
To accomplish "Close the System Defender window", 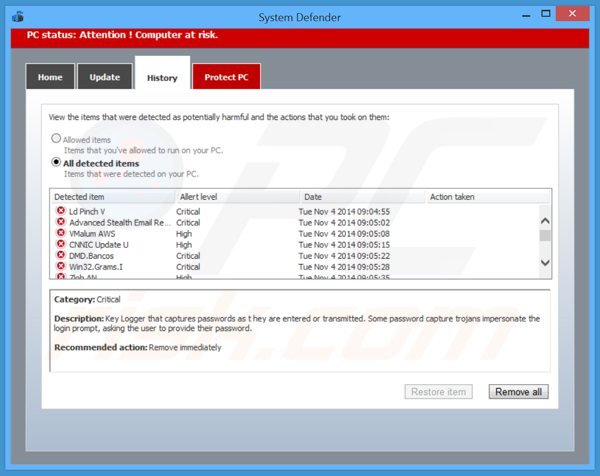I will point(572,13).
